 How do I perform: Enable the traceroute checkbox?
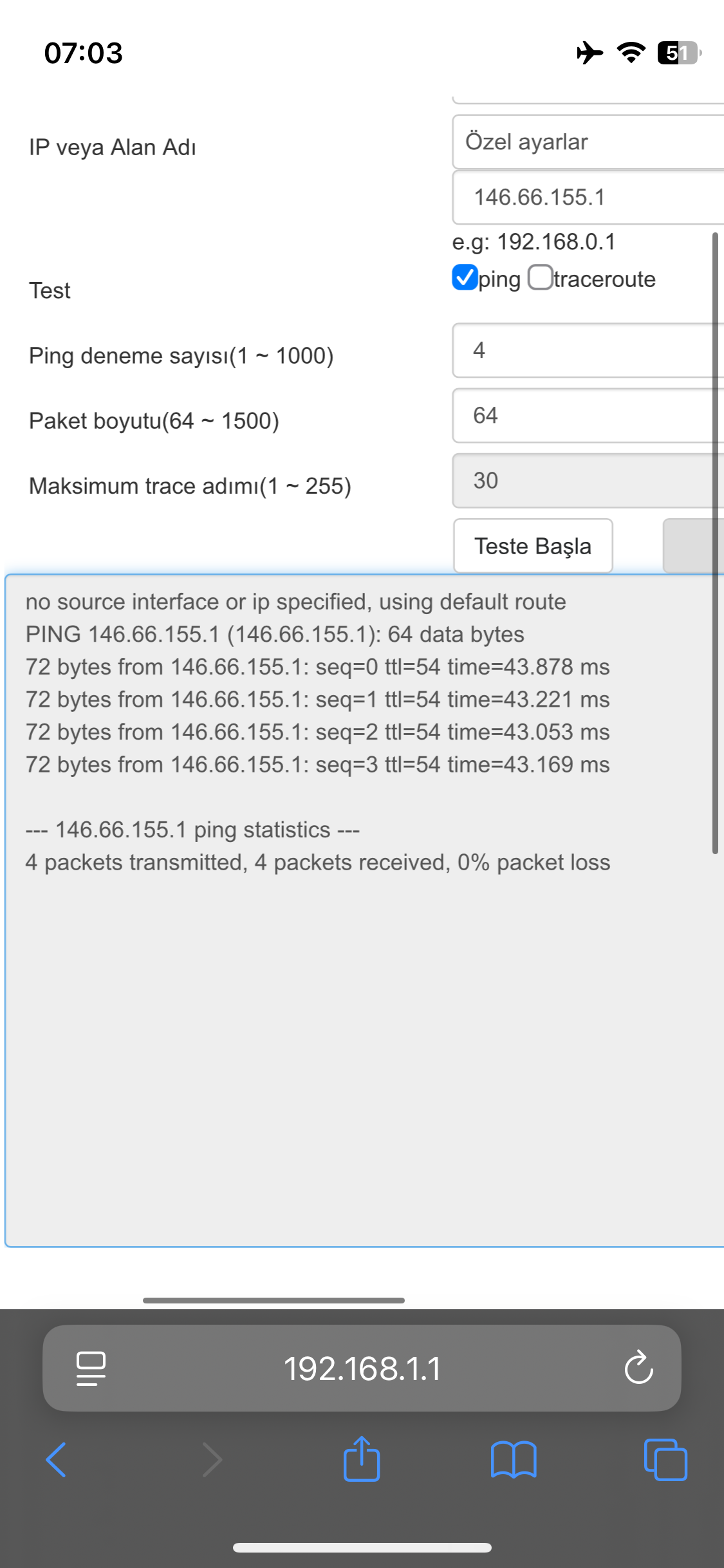(540, 278)
